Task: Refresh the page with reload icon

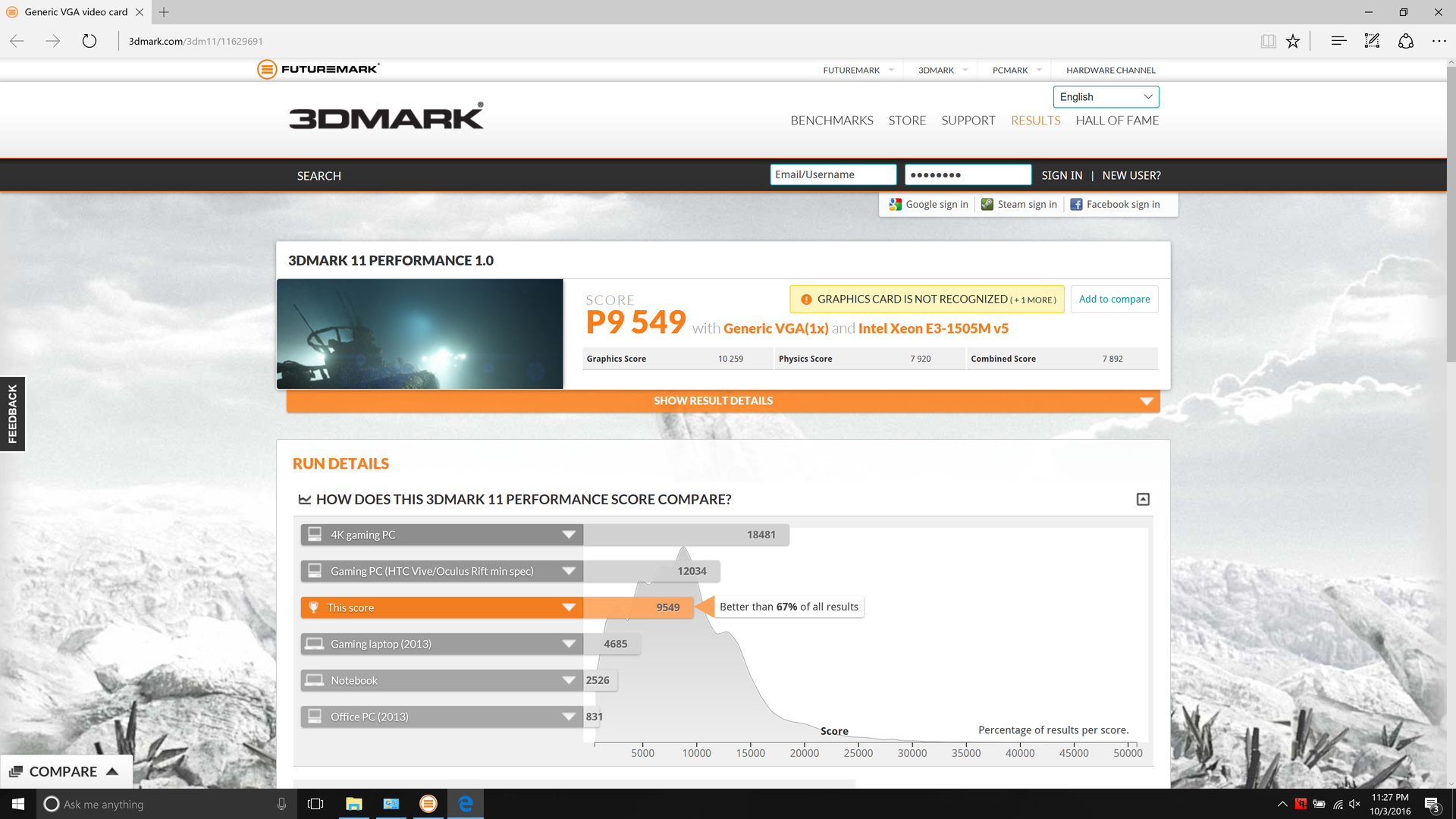Action: coord(89,41)
